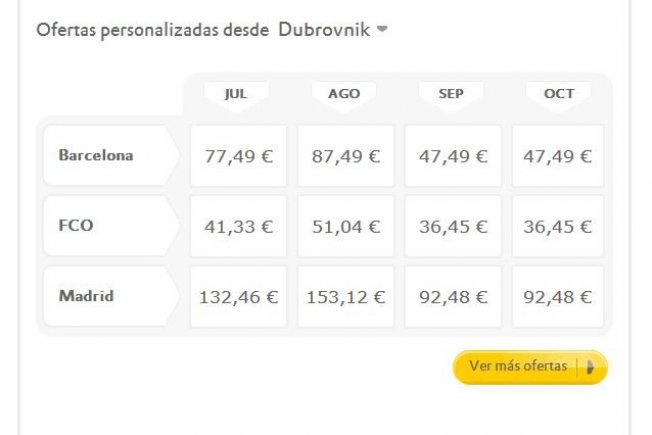Viewport: 652px width, 435px height.
Task: Choose the Madrid destination row label
Action: pos(111,296)
